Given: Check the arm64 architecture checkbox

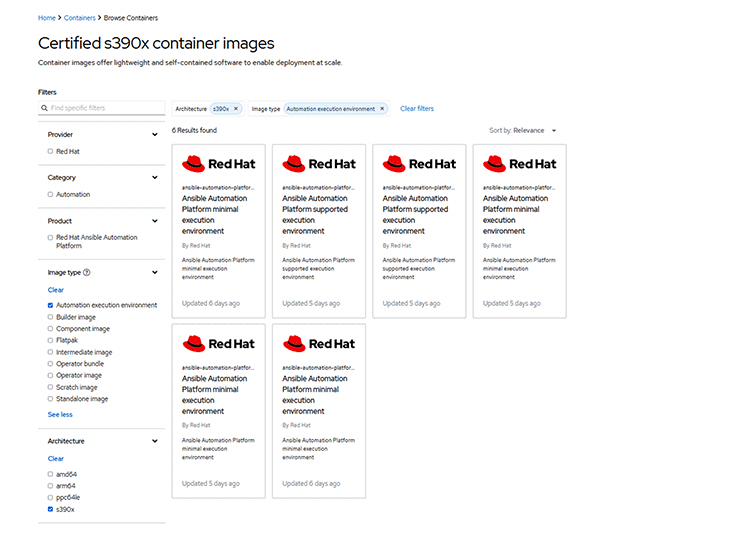Looking at the screenshot, I should tap(50, 486).
